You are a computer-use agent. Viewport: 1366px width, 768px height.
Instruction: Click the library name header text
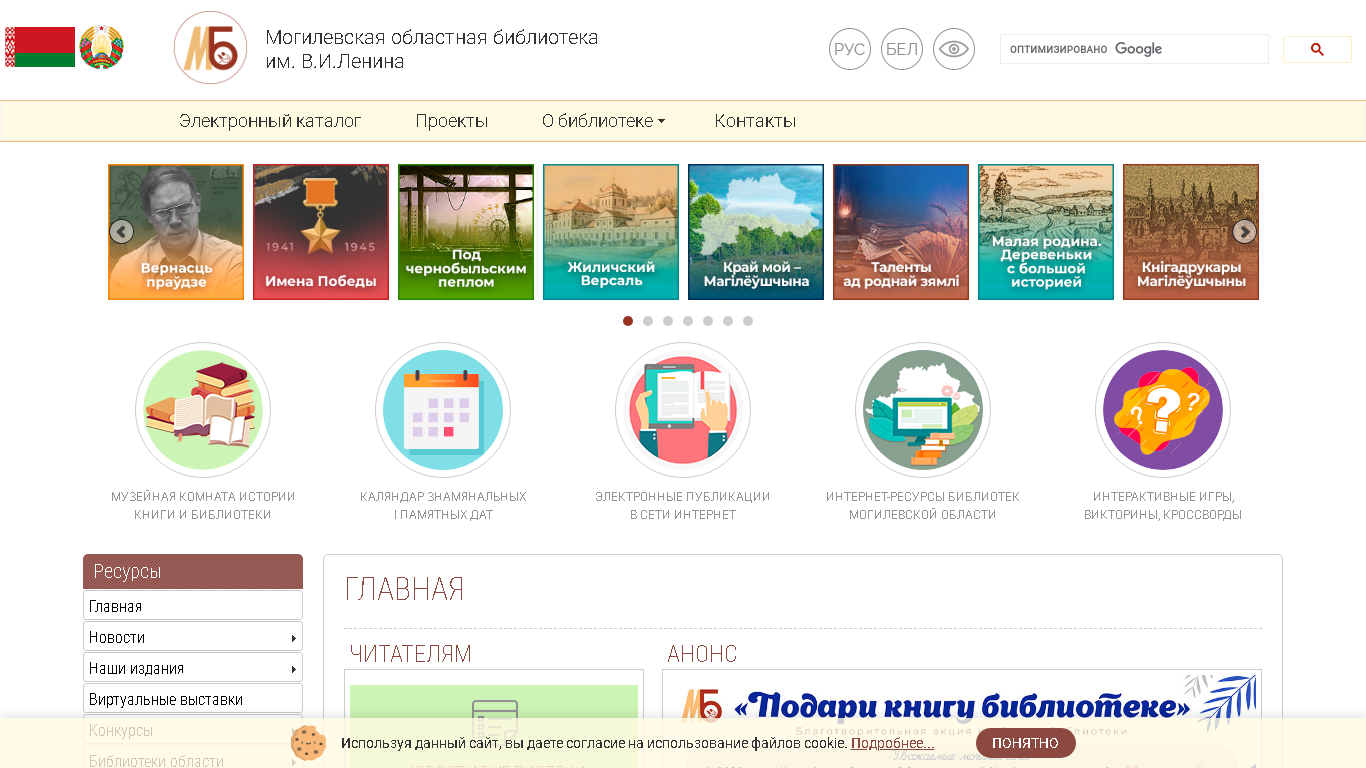pos(431,49)
